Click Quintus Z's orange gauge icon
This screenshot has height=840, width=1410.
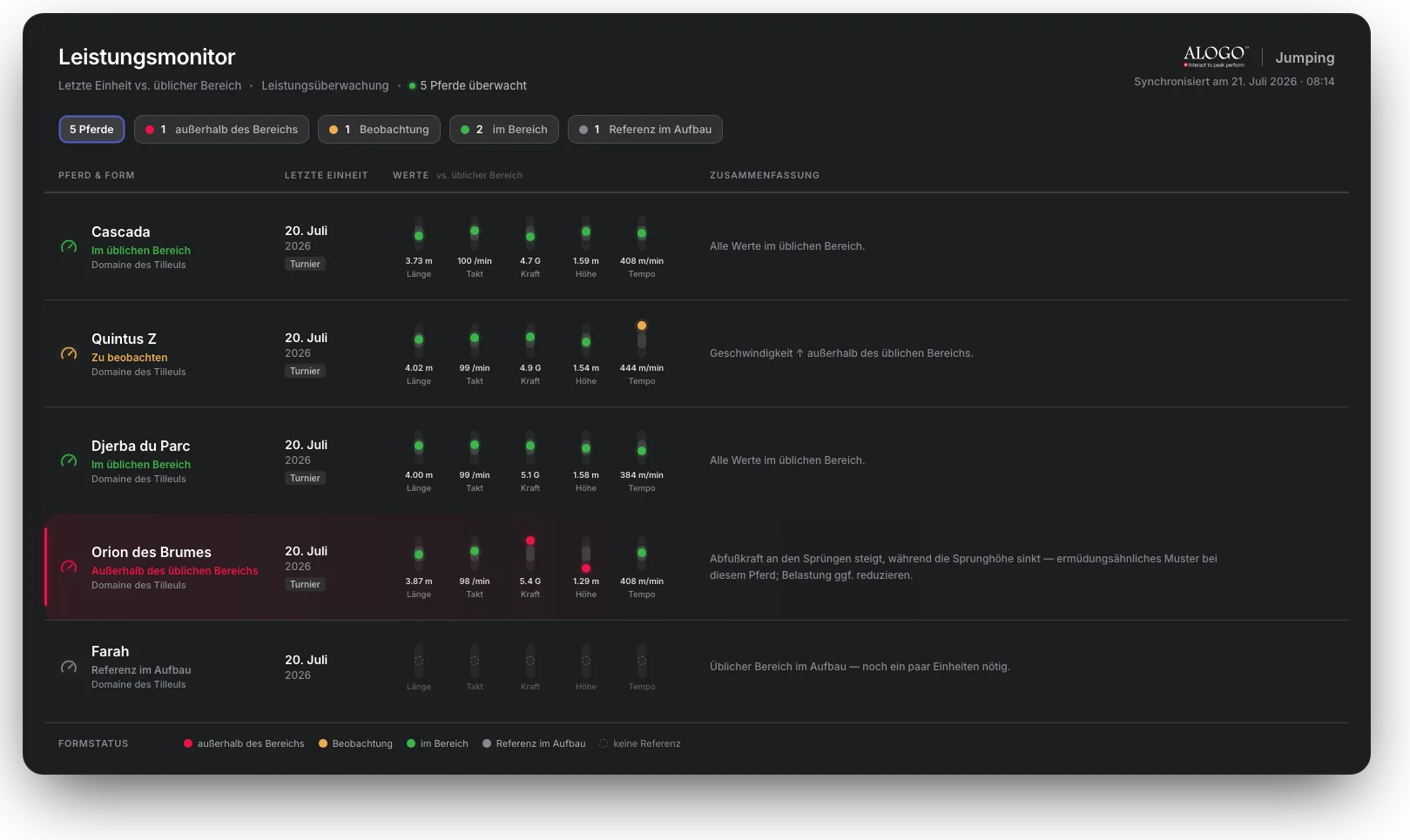coord(69,354)
